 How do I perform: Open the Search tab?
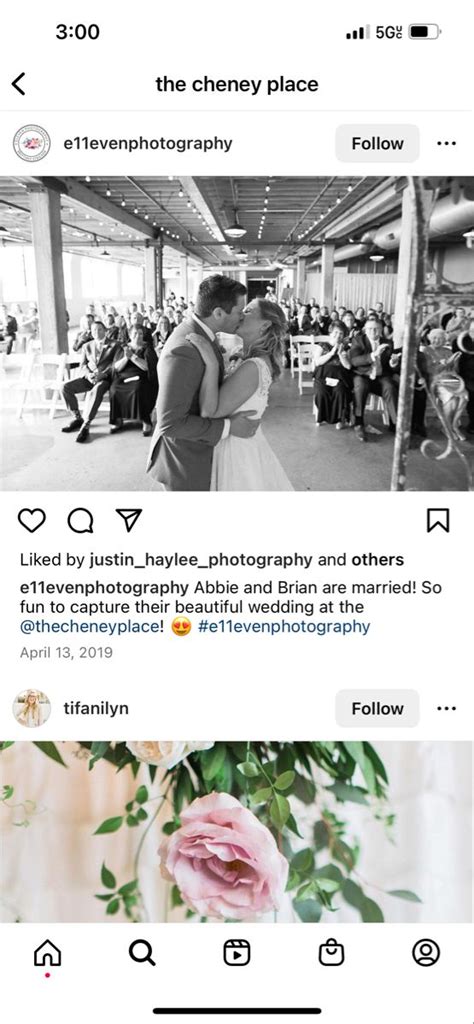pyautogui.click(x=142, y=953)
